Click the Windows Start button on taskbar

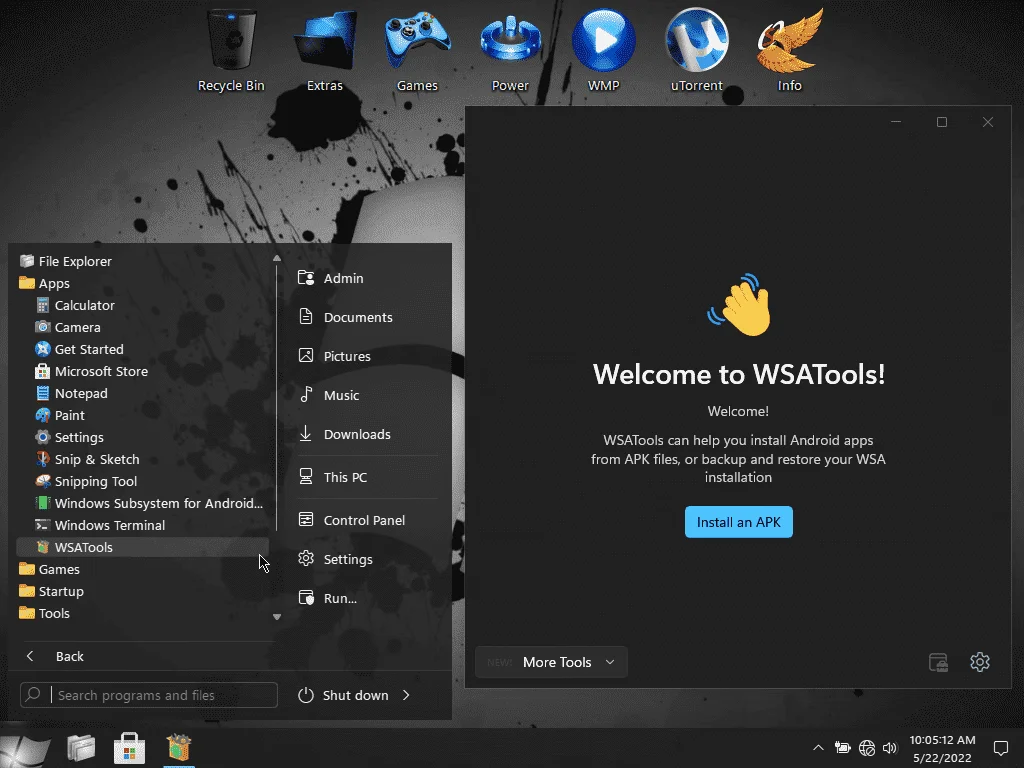(26, 748)
